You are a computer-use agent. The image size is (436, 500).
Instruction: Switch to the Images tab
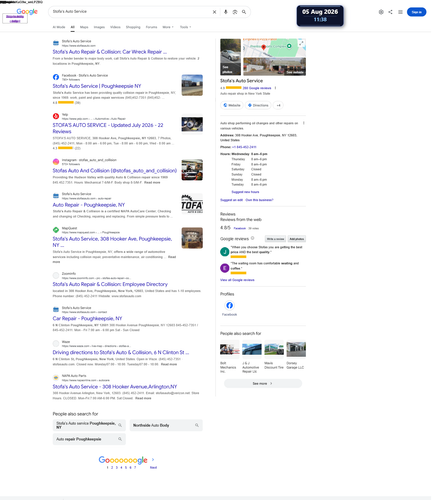point(100,27)
